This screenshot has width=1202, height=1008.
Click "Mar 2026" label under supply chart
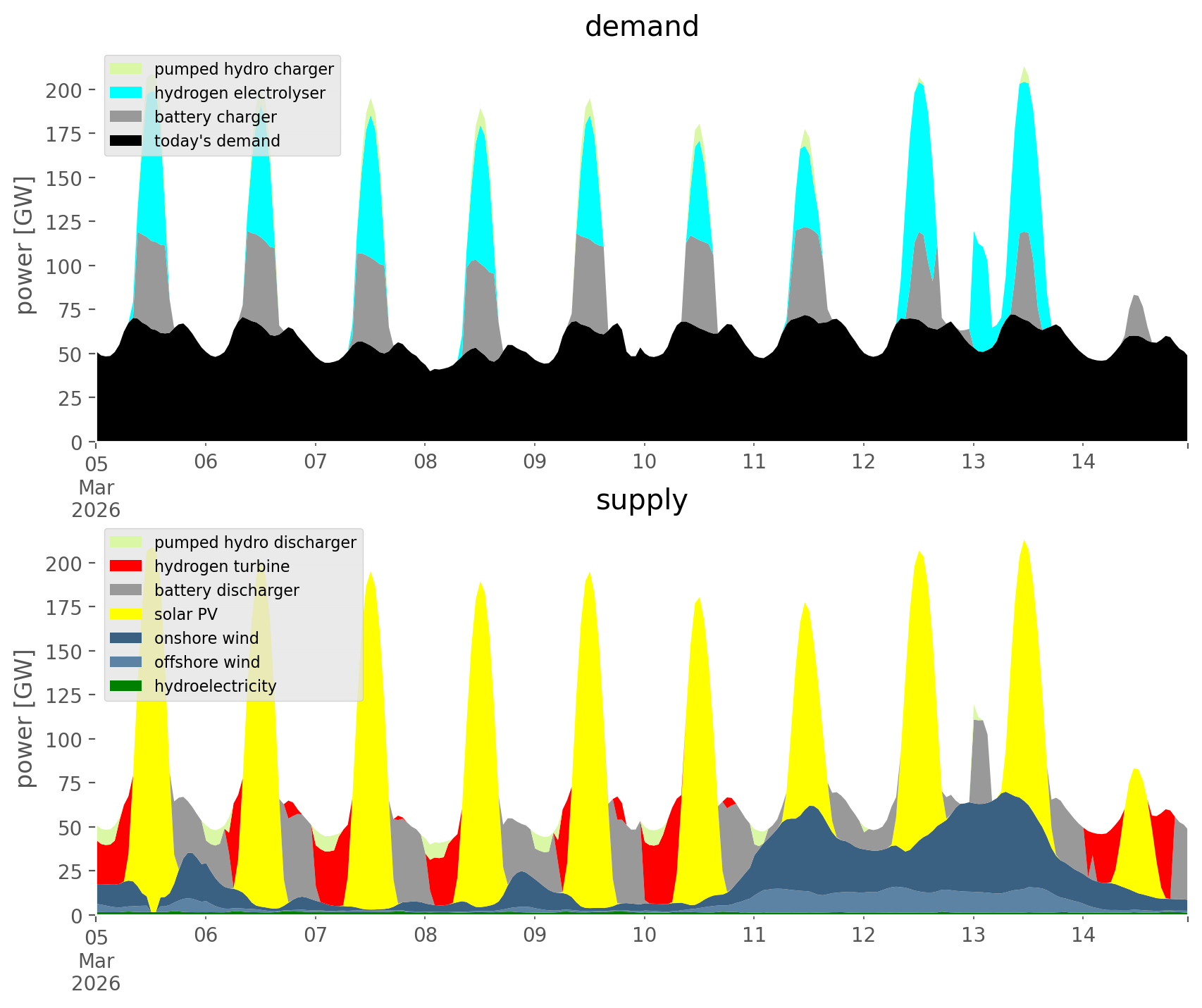point(96,972)
